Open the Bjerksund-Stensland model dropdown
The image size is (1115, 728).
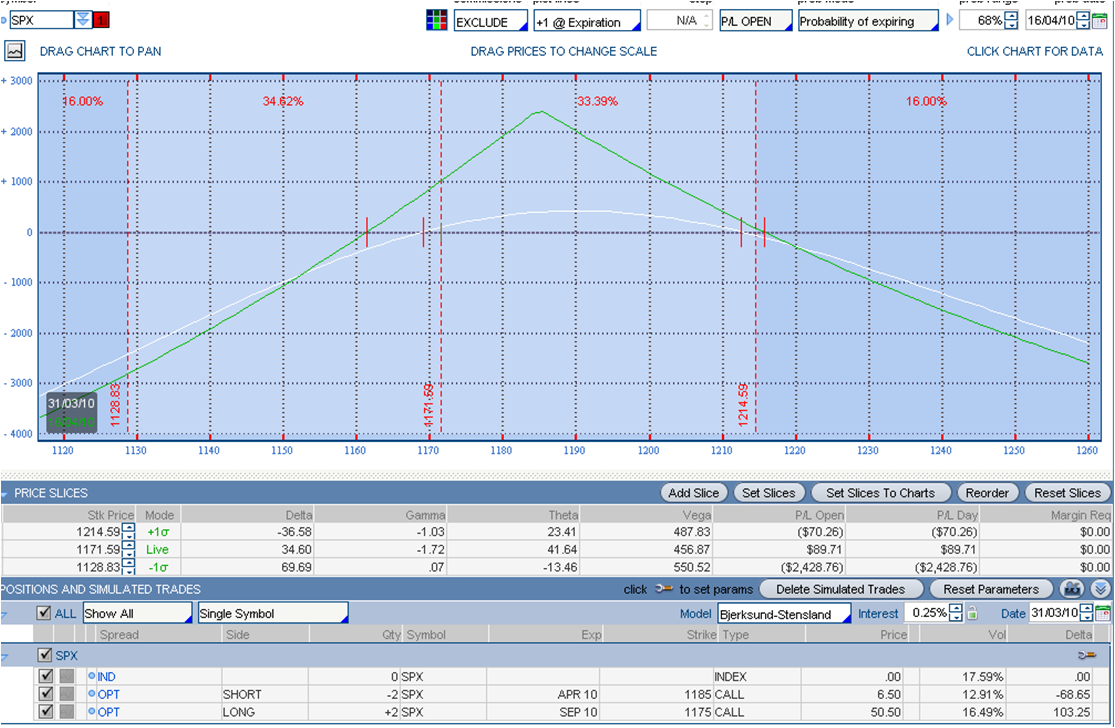click(x=783, y=614)
